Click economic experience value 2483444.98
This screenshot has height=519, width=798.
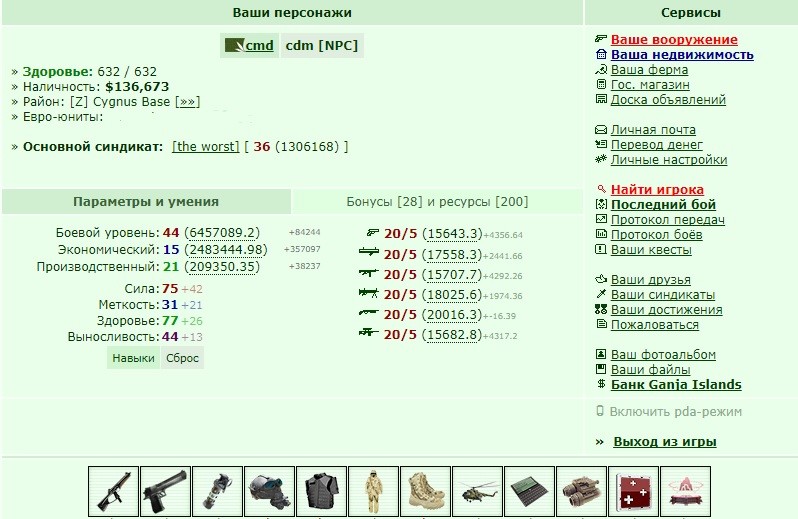226,250
